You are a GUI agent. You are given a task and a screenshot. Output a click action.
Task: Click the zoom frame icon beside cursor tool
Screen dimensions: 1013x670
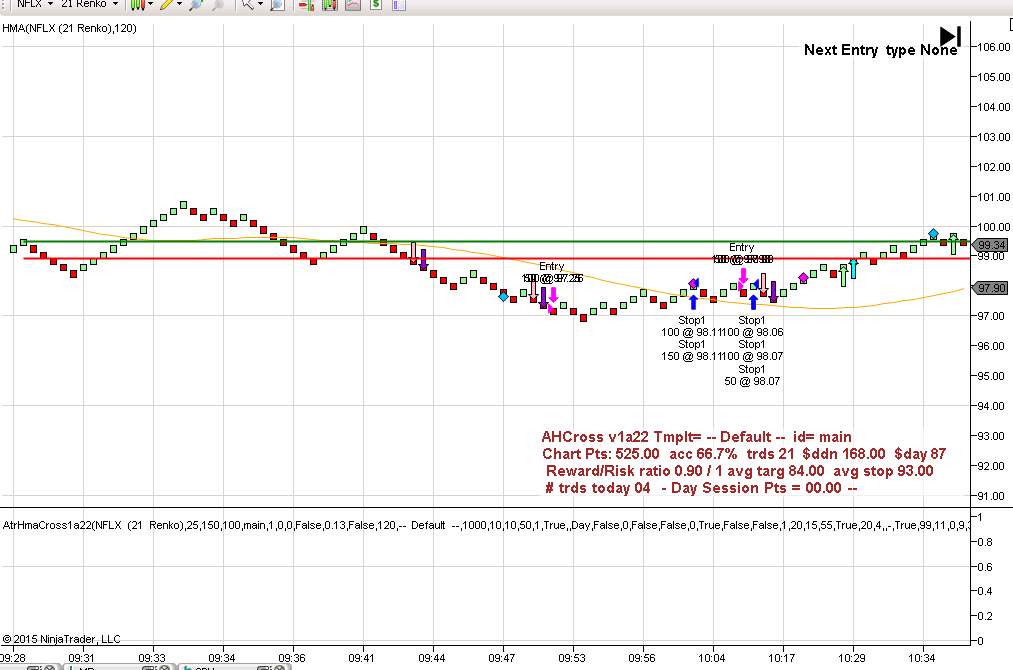click(277, 5)
